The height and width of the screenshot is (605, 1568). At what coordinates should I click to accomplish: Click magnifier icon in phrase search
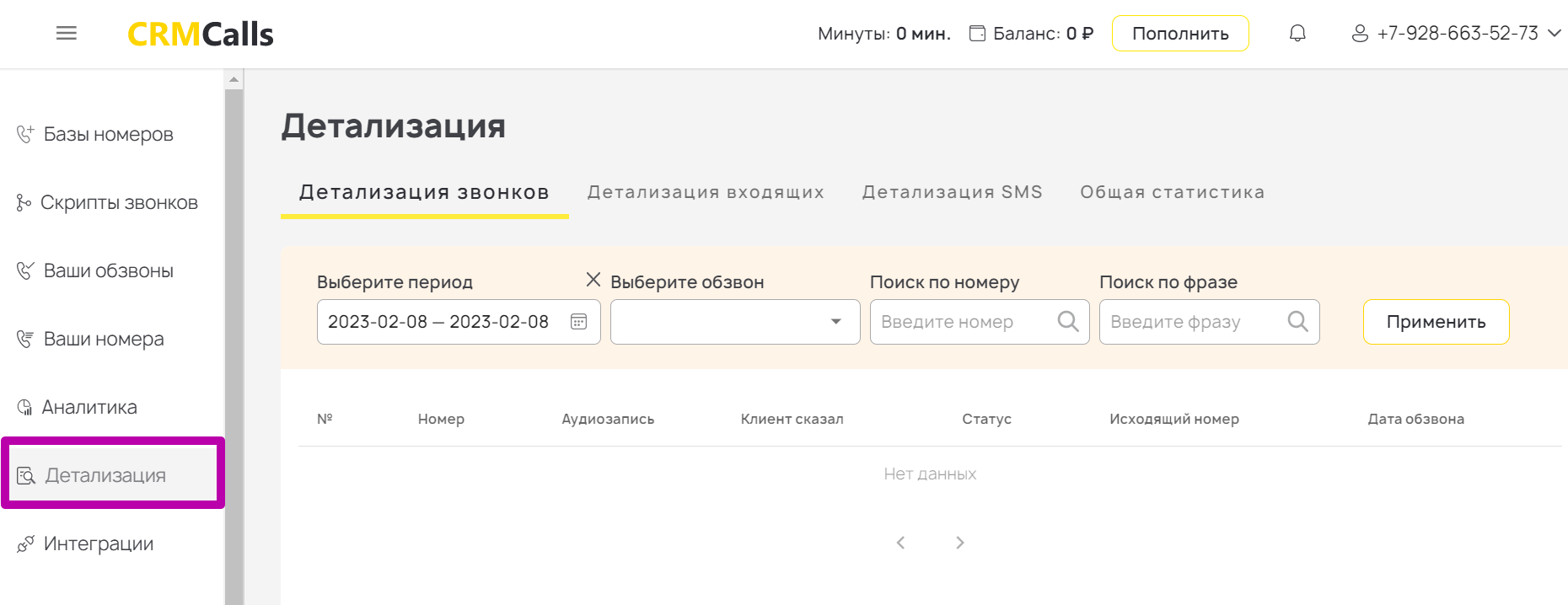(1297, 322)
